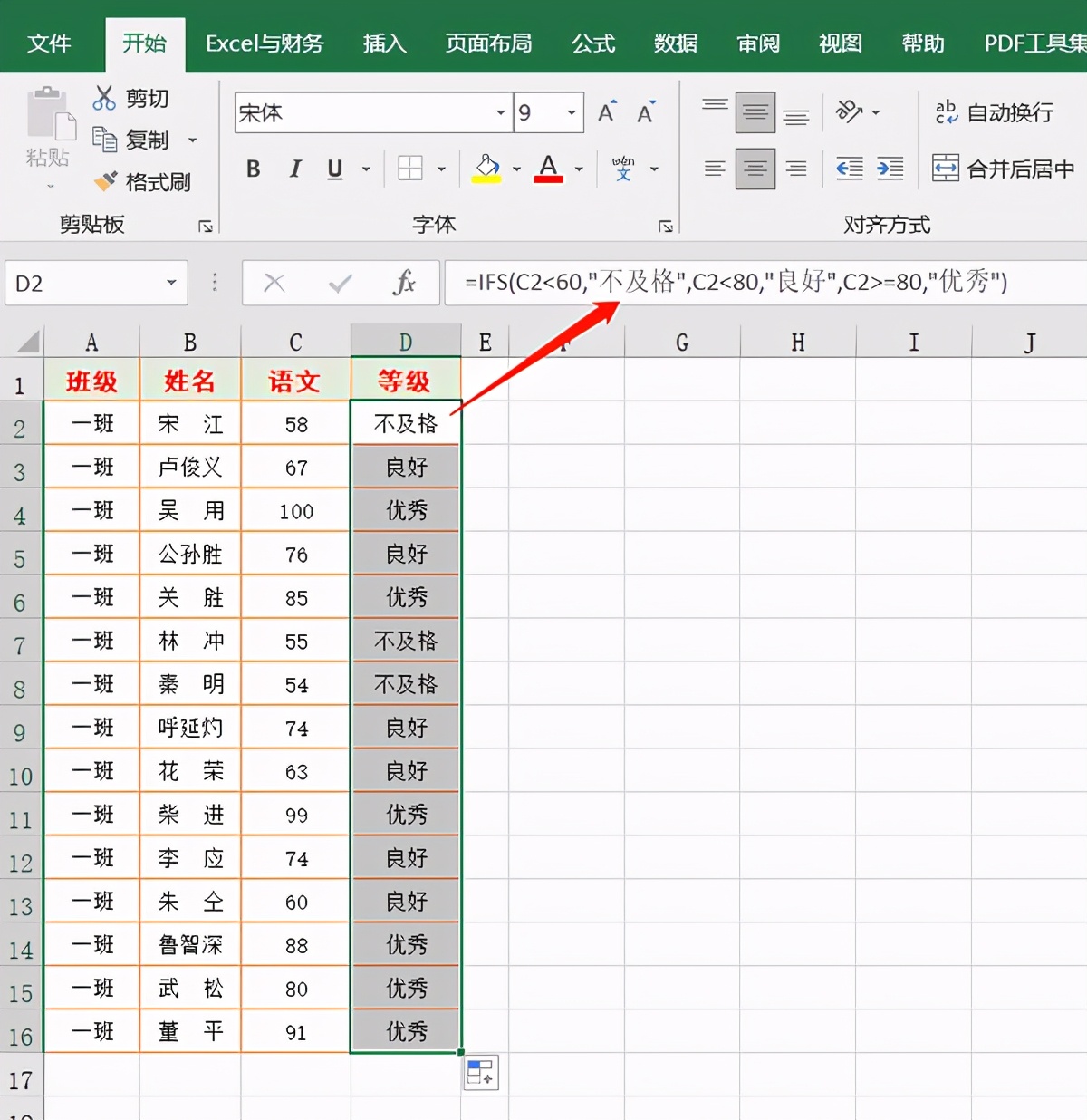Select cell C4 containing 100
Viewport: 1087px width, 1120px height.
296,511
